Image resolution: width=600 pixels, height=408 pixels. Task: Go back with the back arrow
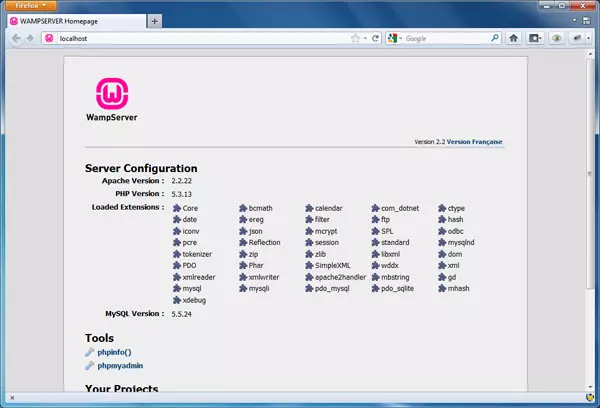pos(15,39)
